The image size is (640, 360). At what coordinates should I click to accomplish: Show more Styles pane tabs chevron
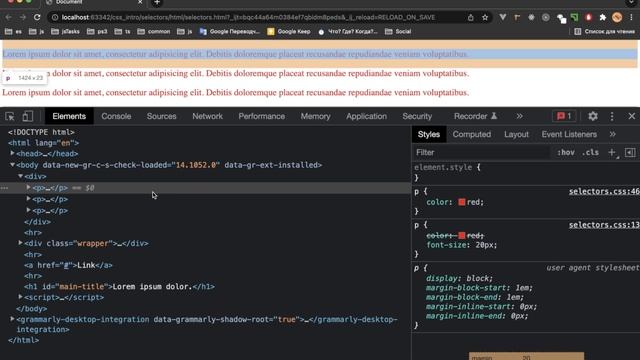point(612,134)
